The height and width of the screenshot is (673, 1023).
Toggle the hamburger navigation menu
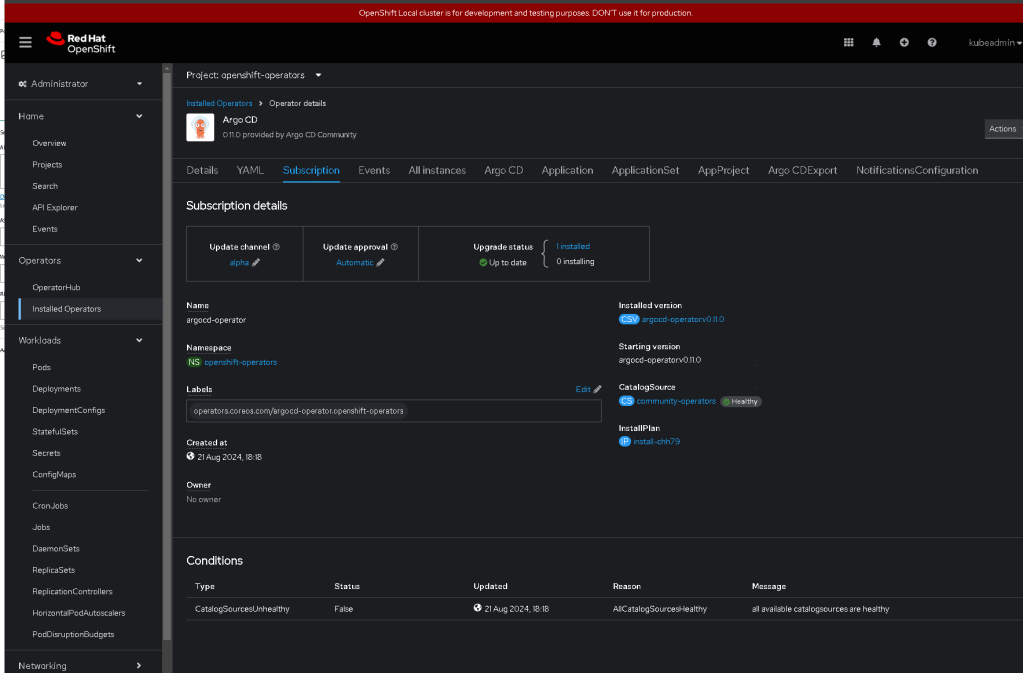(25, 43)
